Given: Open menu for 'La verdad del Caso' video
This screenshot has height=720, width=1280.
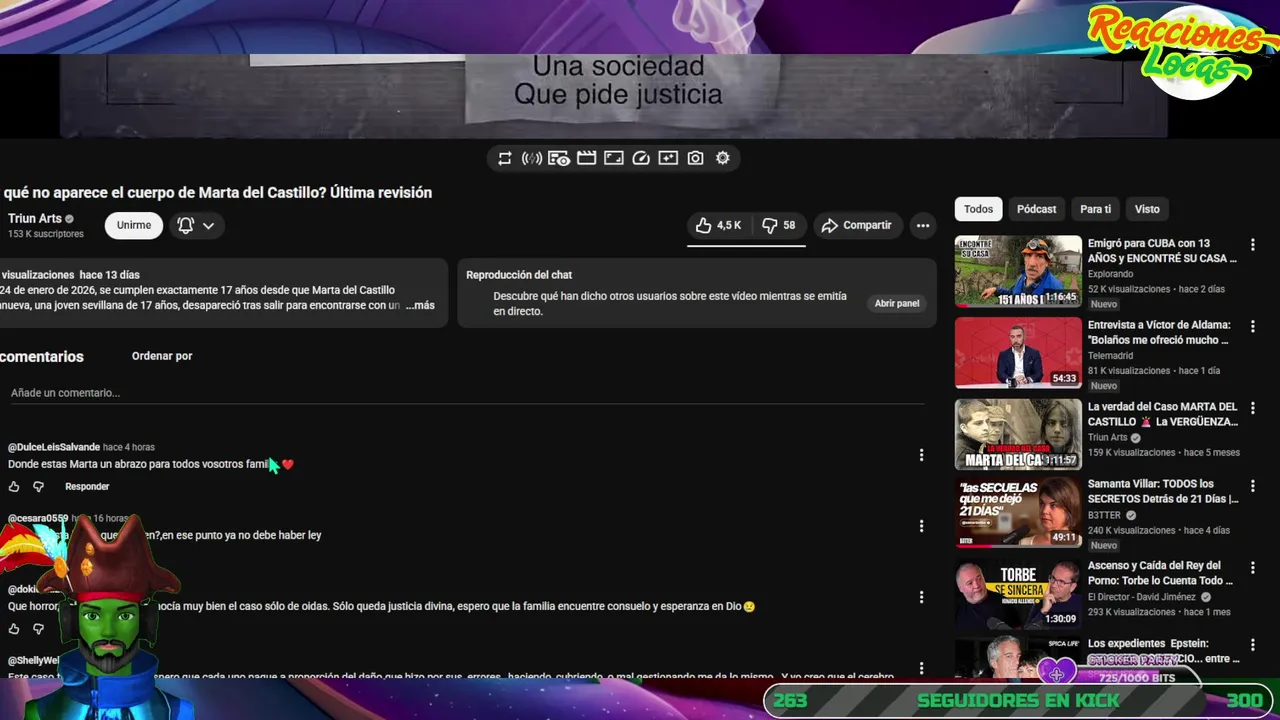Looking at the screenshot, I should [1252, 409].
